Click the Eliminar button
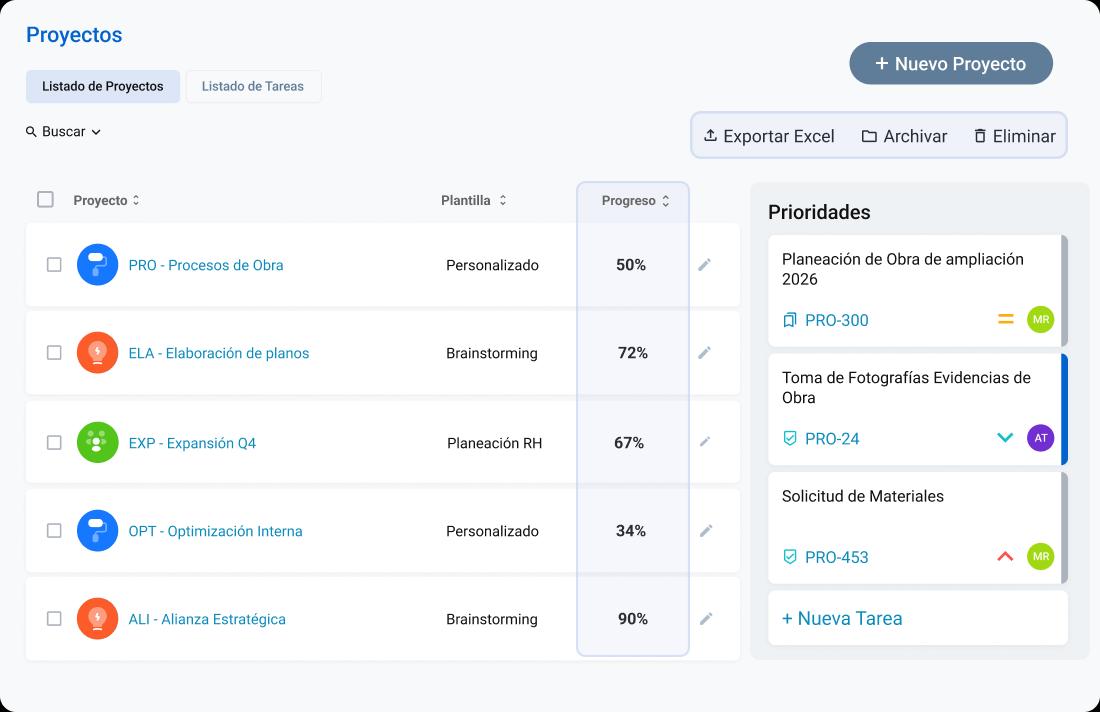The image size is (1100, 712). (x=1014, y=136)
